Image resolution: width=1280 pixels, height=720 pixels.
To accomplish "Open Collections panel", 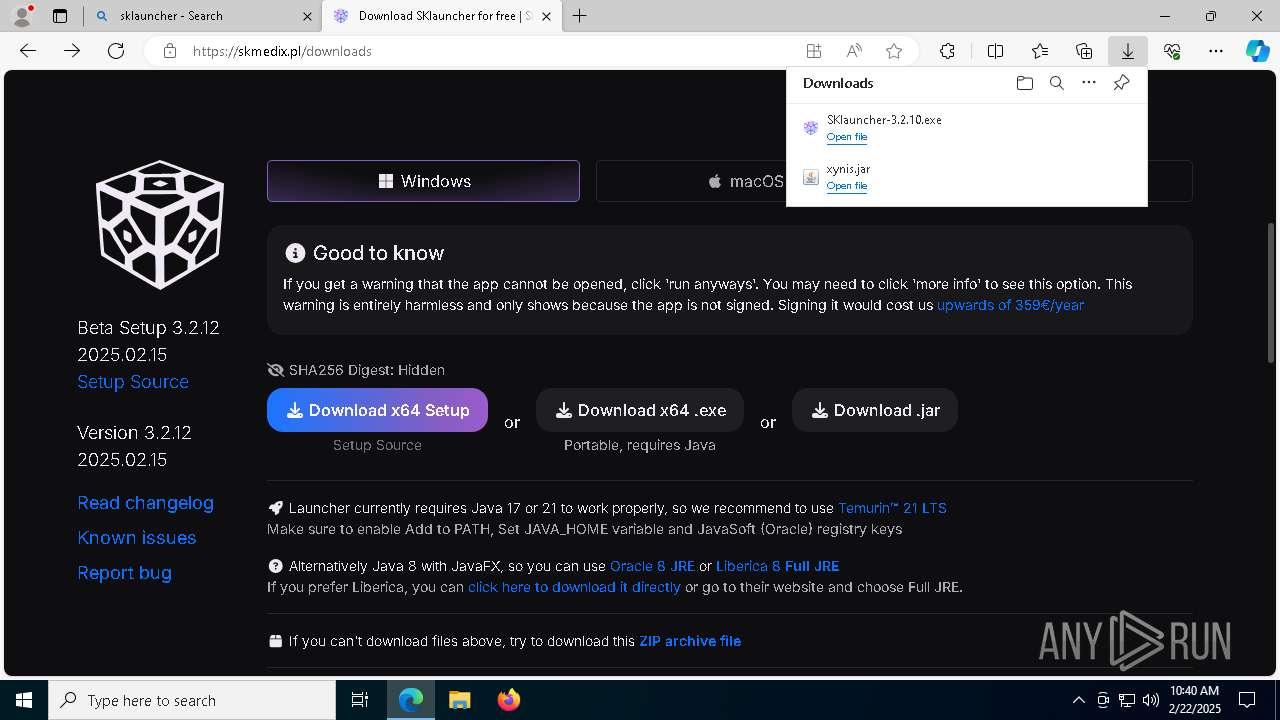I will tap(1084, 51).
